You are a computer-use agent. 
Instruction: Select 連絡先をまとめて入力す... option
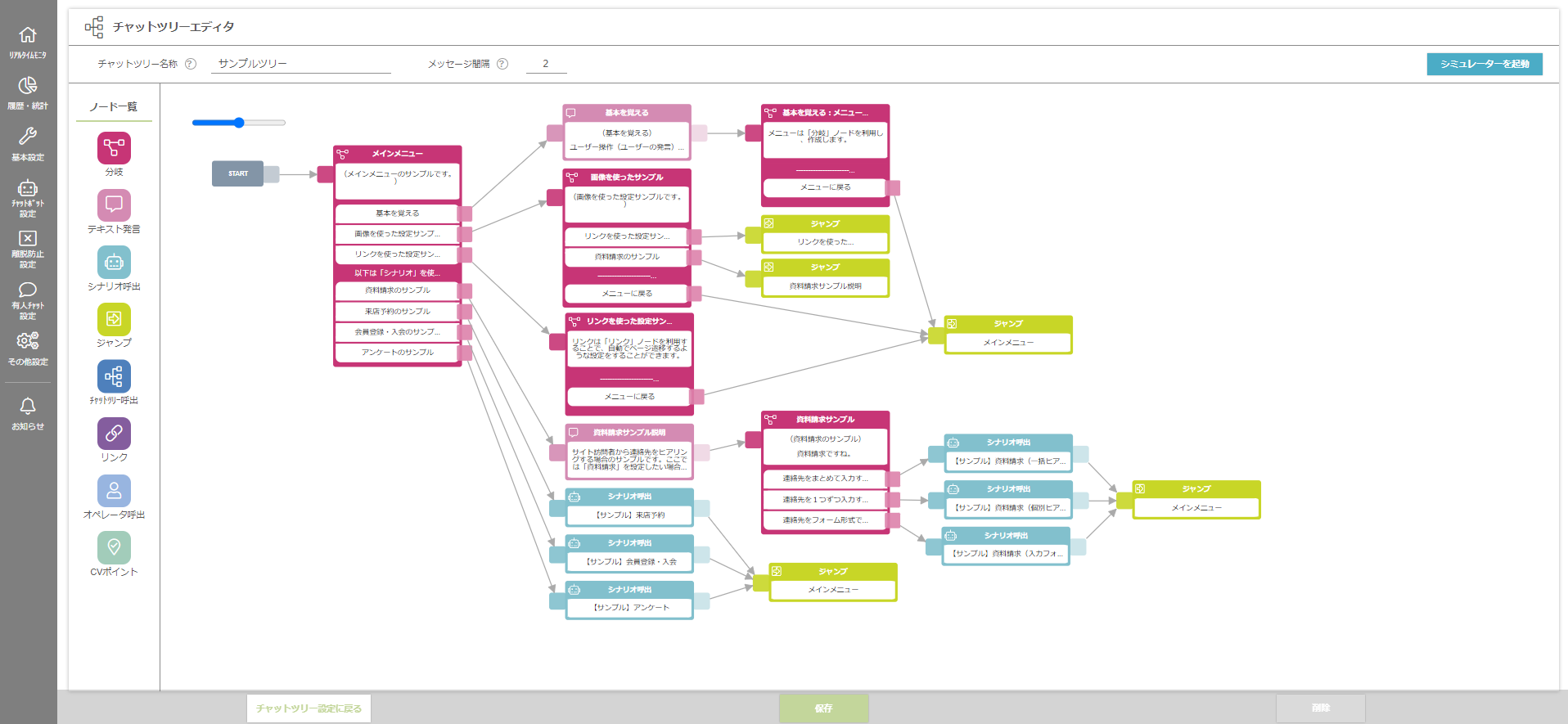(x=825, y=479)
